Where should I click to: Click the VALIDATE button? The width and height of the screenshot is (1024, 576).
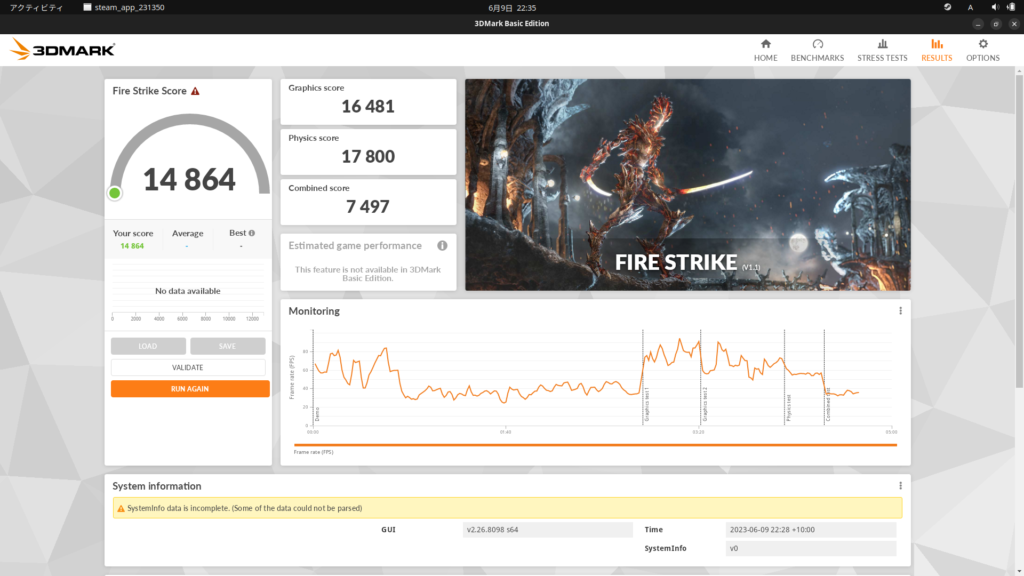pyautogui.click(x=188, y=368)
